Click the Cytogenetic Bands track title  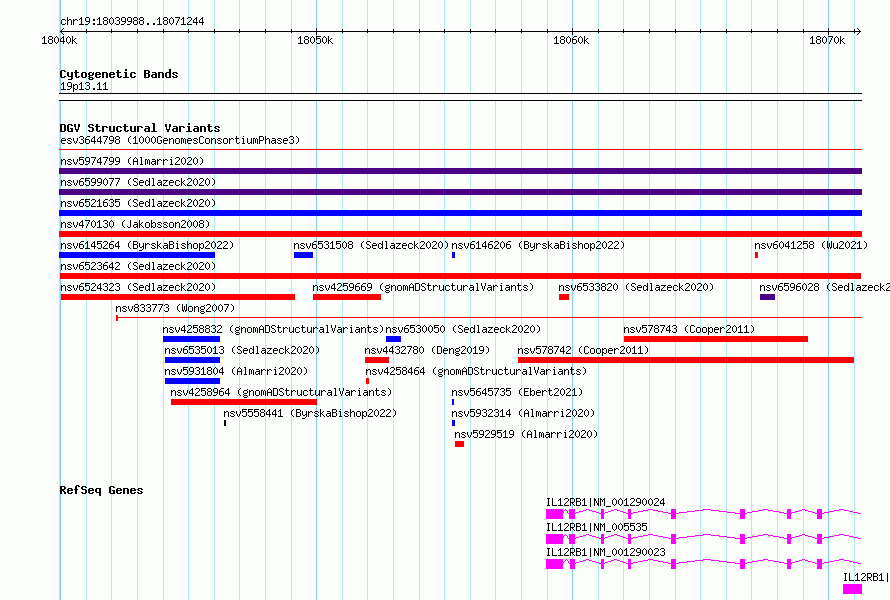(x=119, y=74)
